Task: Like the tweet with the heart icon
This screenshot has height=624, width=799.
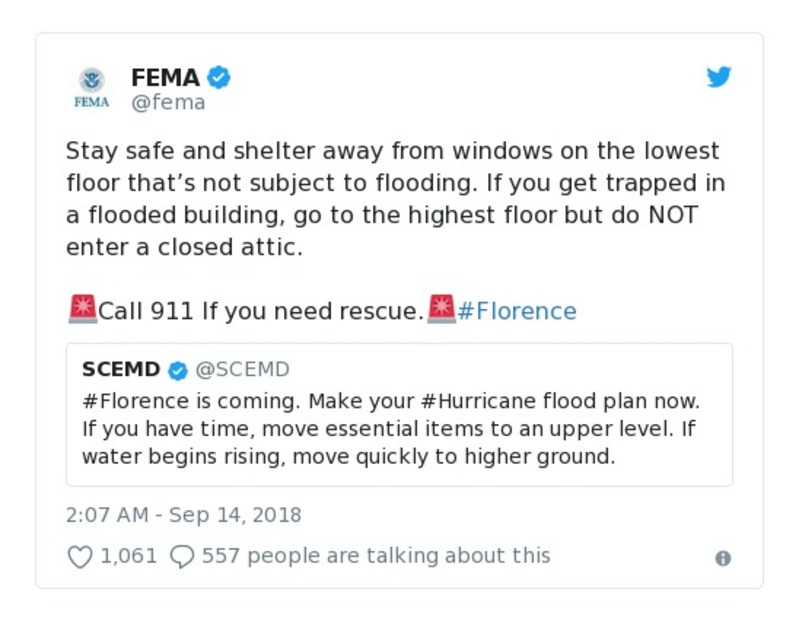Action: coord(80,556)
